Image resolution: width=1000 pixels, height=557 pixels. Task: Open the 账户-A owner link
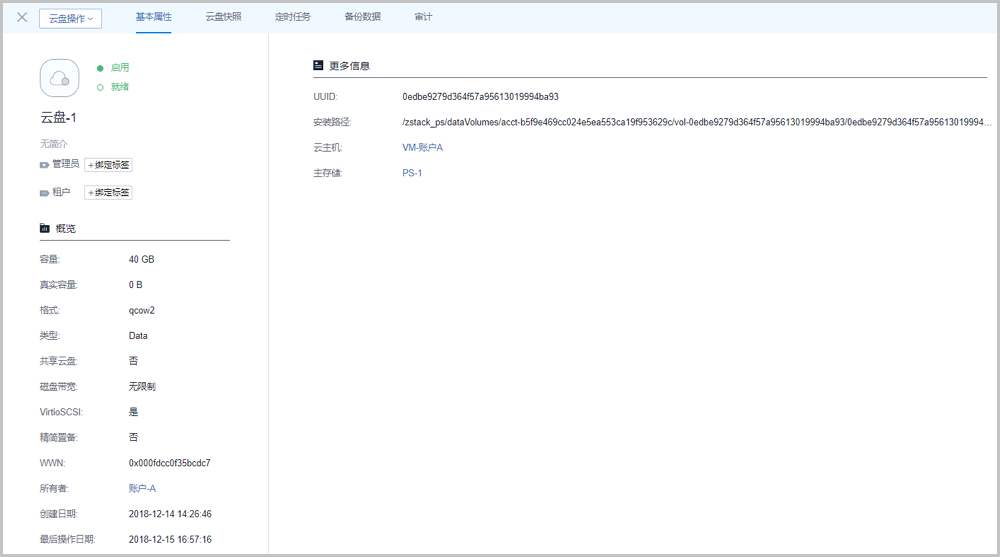(x=142, y=489)
